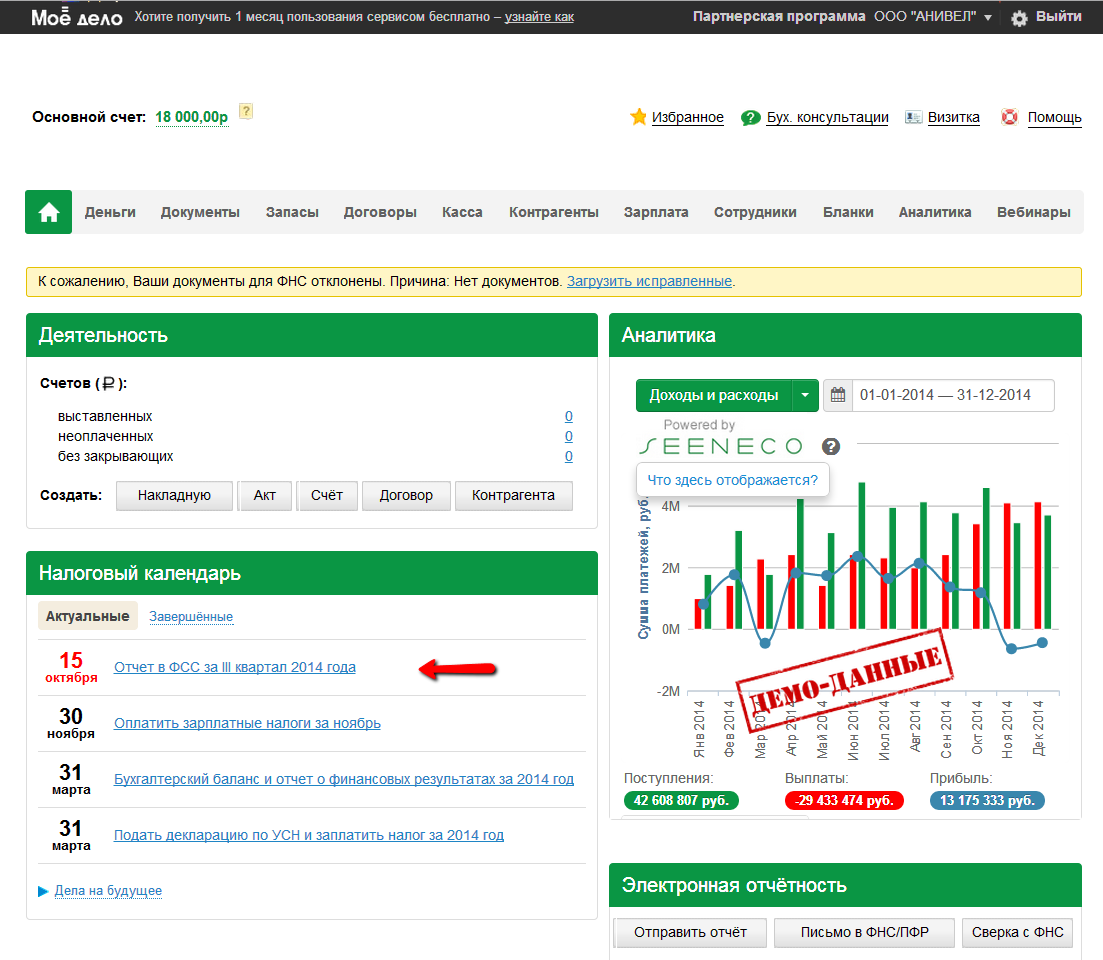Click the lifebuoy help icon
This screenshot has height=960, width=1103.
(x=1010, y=117)
